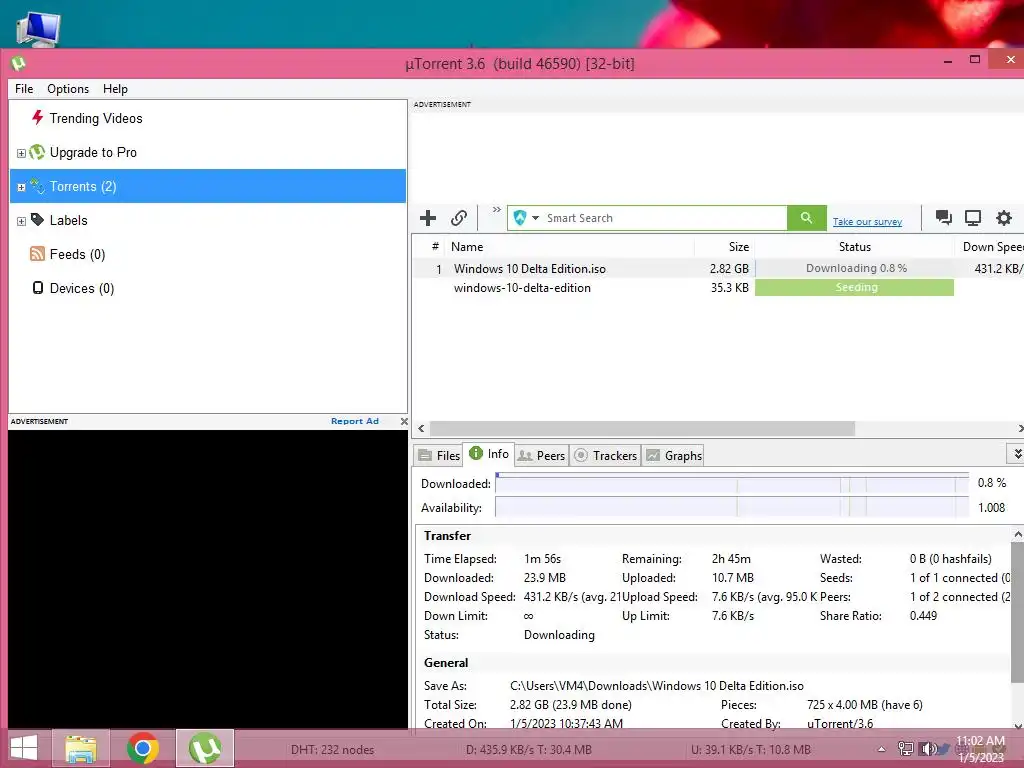Click the Downloaded pieces progress bar

click(732, 483)
